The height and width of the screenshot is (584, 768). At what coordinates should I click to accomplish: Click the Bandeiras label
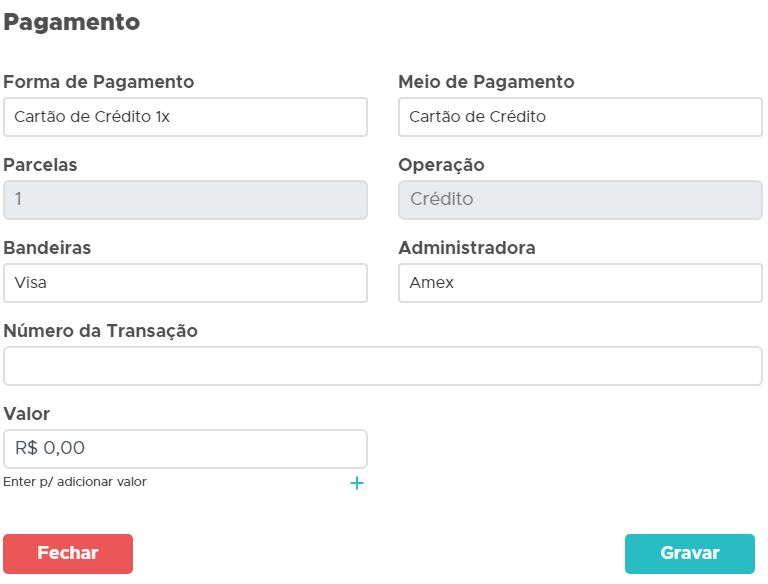pos(48,248)
